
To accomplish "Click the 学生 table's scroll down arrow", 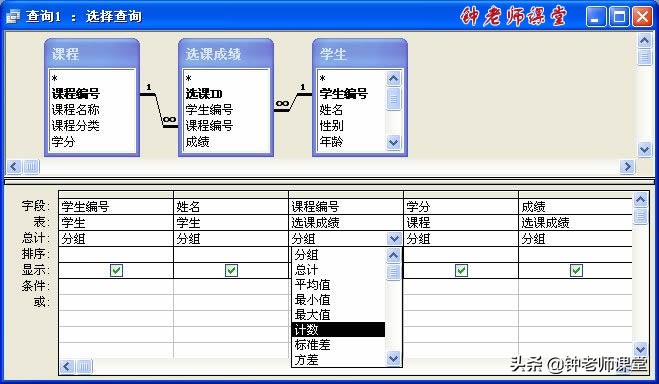I will tap(393, 142).
